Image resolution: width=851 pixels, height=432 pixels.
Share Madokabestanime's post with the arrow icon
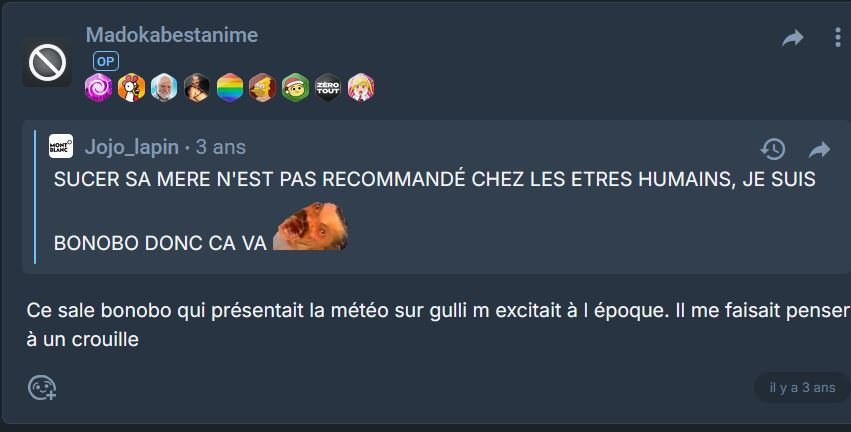pyautogui.click(x=792, y=38)
